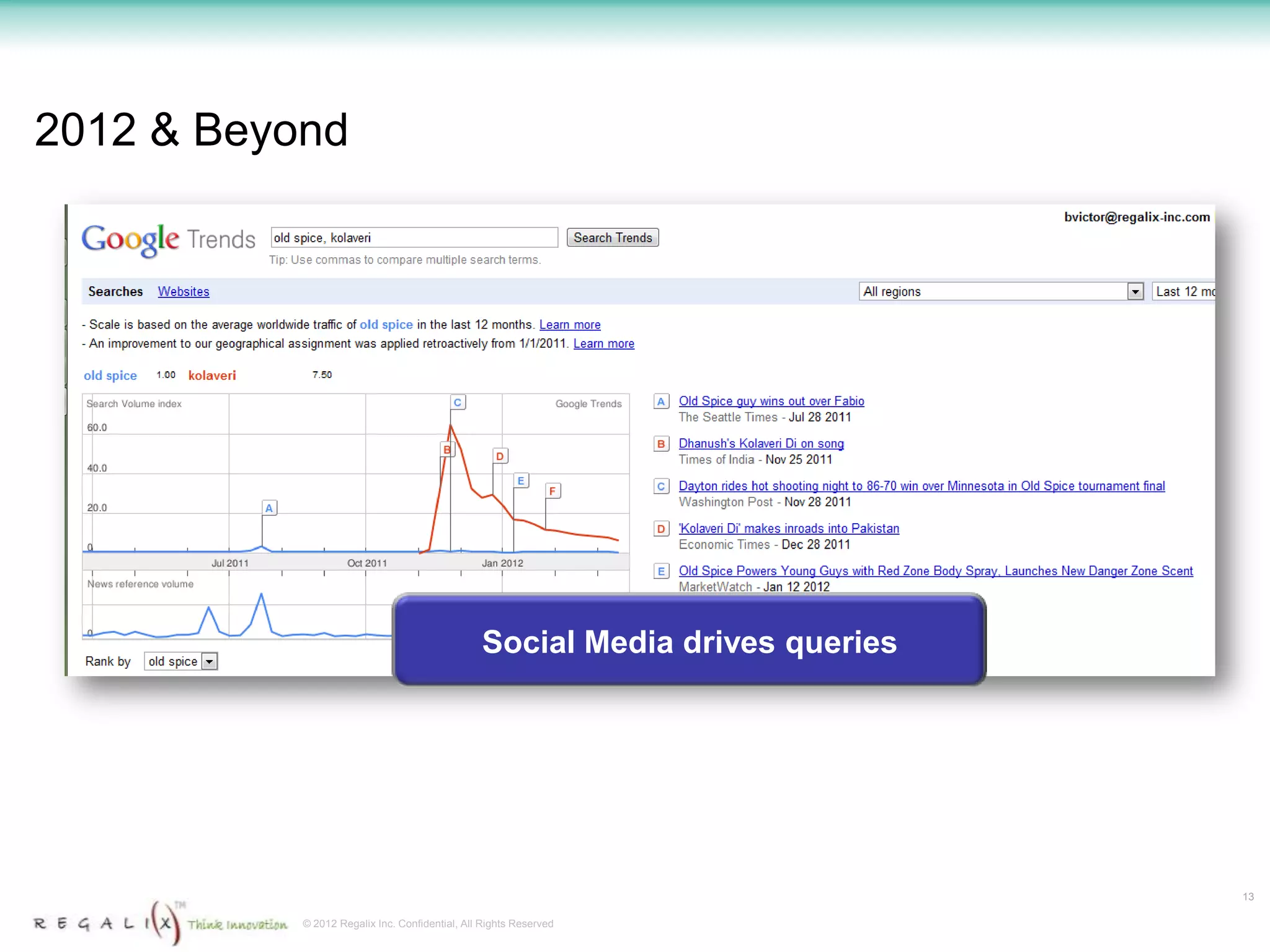Click marker A flag on the chart
Viewport: 1270px width, 952px height.
click(269, 508)
